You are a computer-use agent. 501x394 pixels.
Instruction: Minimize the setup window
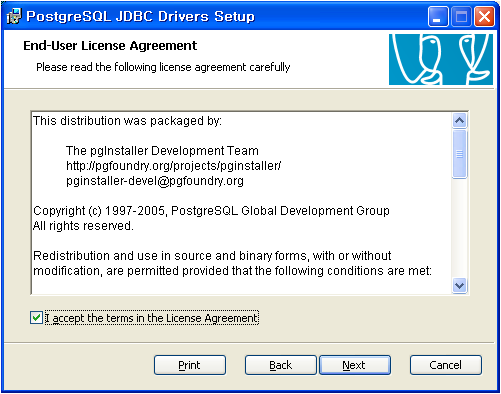point(438,16)
